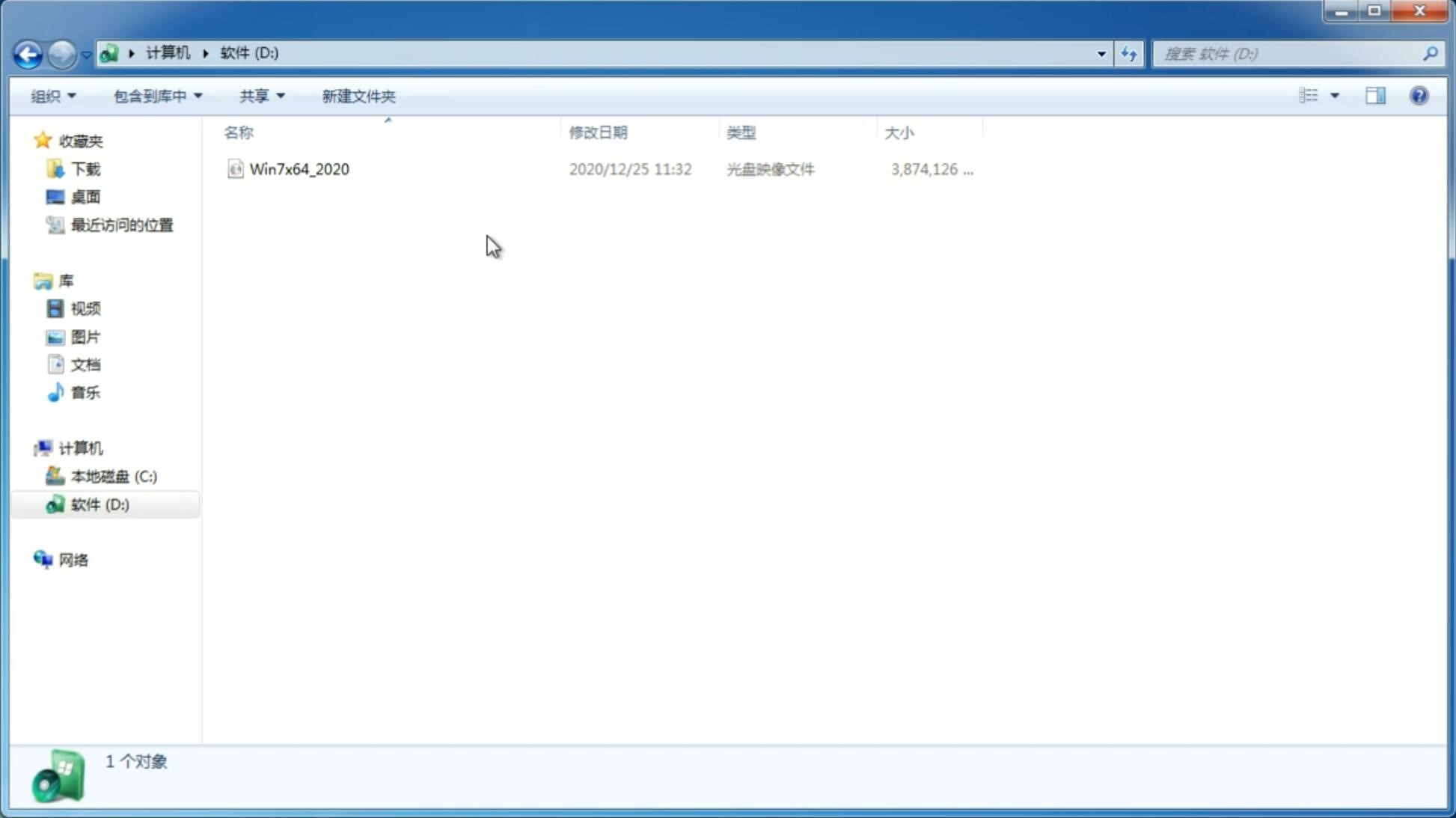The width and height of the screenshot is (1456, 818).
Task: Click back navigation arrow button
Action: coord(28,53)
